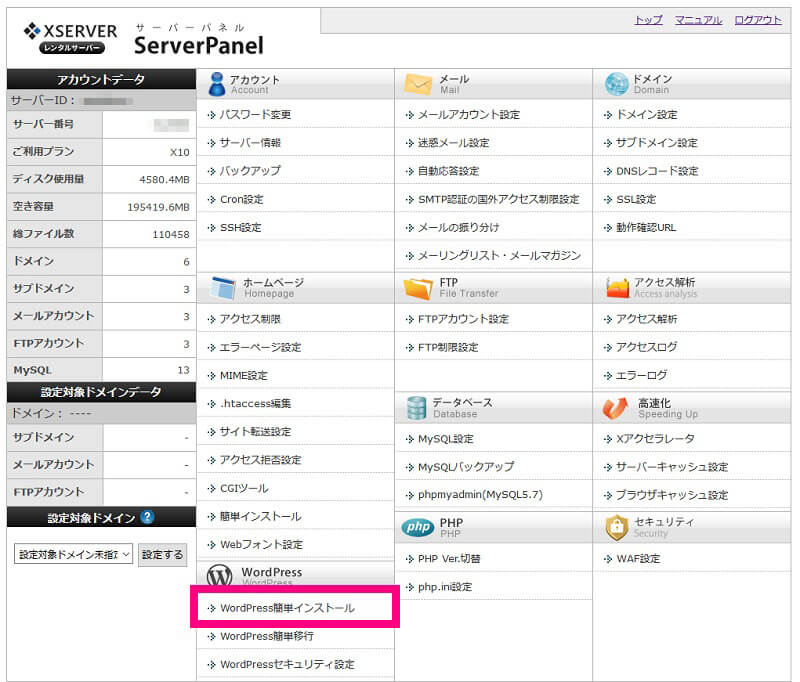Screen dimensions: 800x682
Task: Open SSH設定
Action: click(241, 228)
